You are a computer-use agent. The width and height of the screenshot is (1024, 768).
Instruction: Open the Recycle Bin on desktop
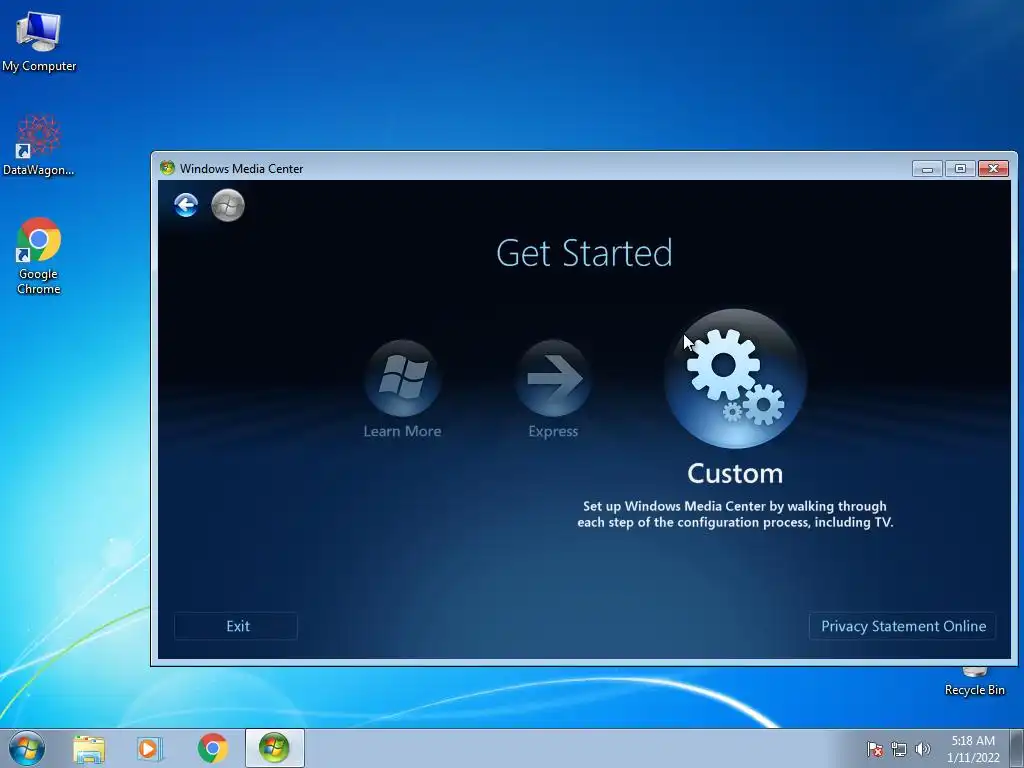[974, 682]
